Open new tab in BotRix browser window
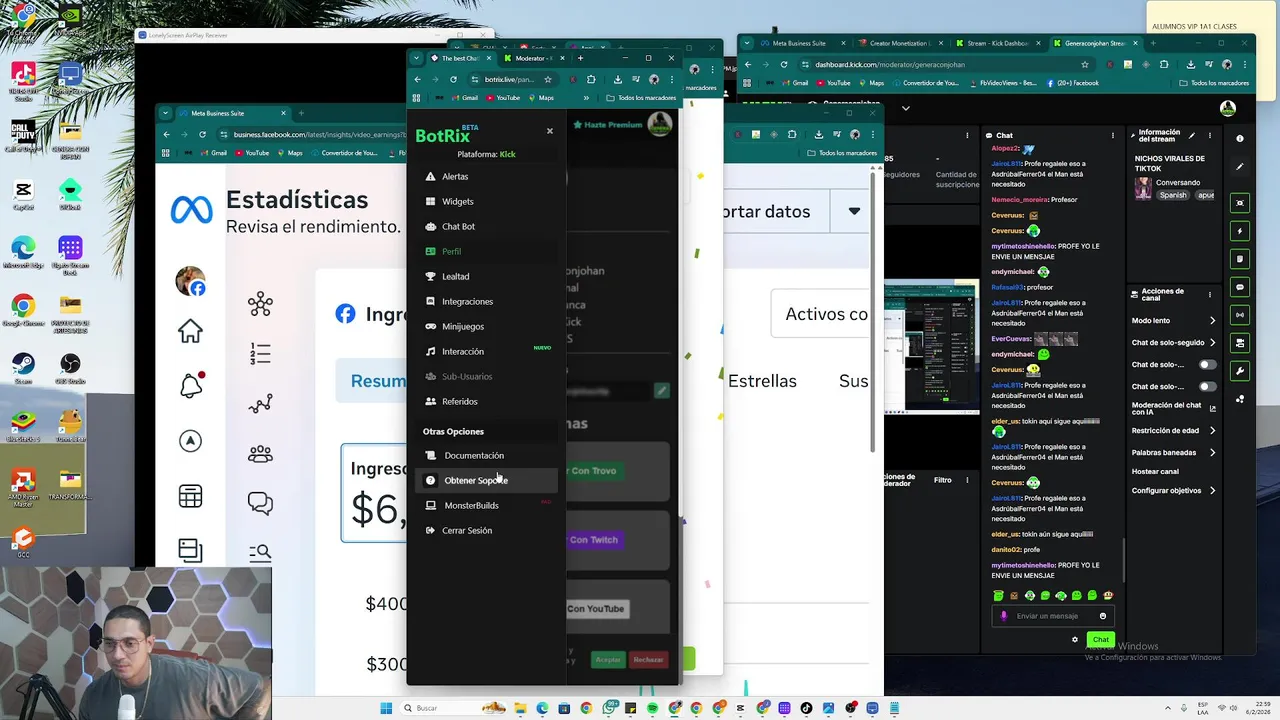 click(x=580, y=58)
